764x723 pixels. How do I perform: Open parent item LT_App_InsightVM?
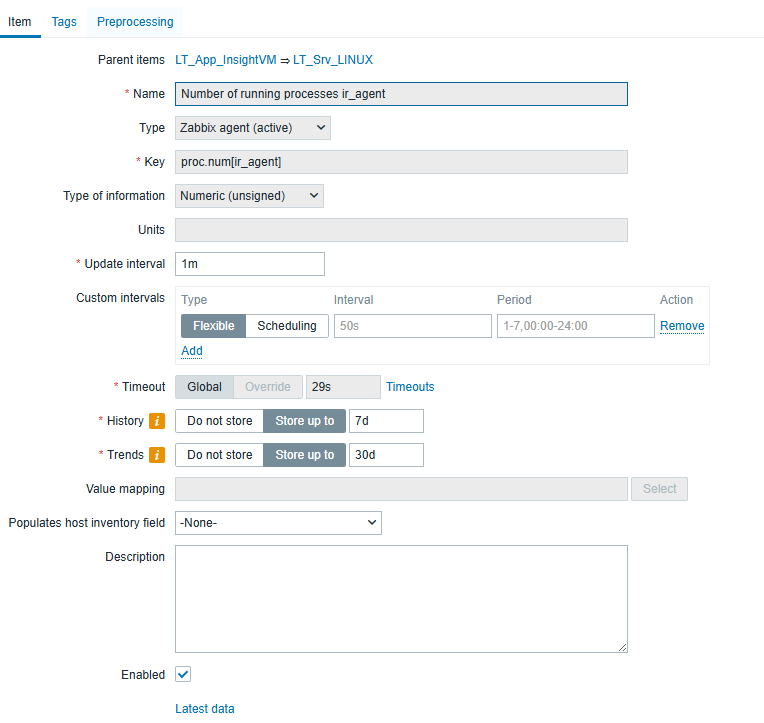[x=225, y=60]
